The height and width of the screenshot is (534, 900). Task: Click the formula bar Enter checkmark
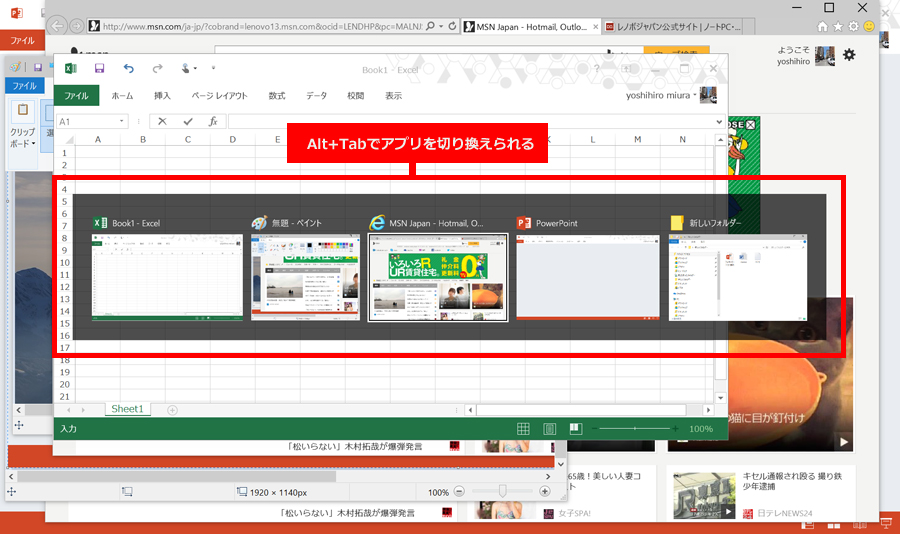(187, 121)
